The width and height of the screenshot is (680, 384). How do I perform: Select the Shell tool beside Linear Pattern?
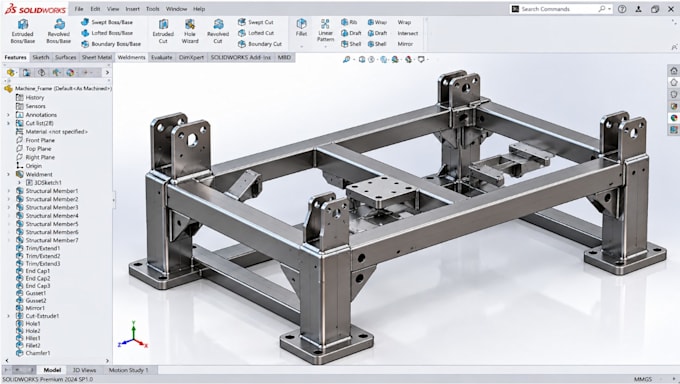point(351,44)
